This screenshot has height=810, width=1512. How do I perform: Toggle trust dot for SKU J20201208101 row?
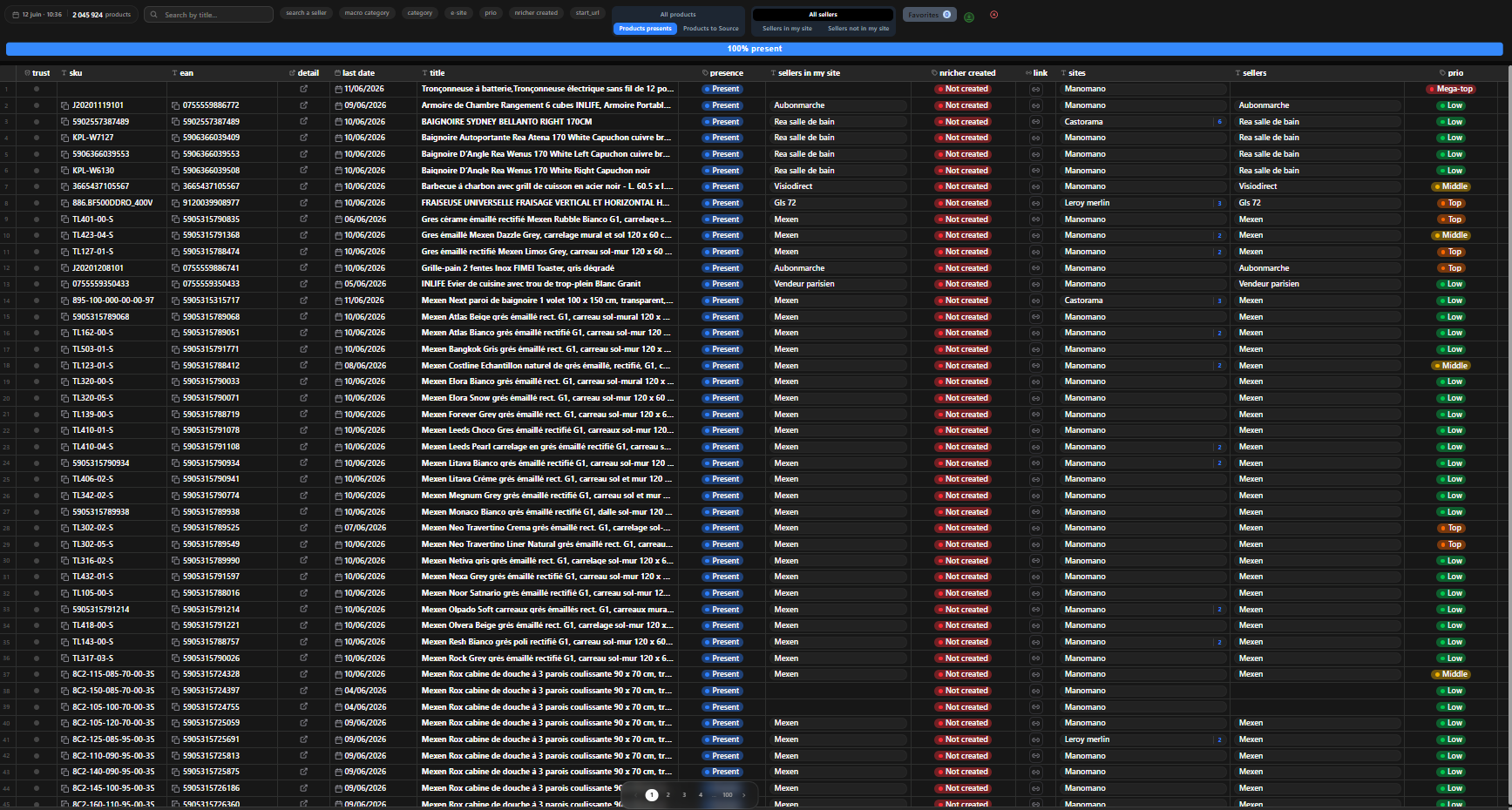(x=37, y=268)
